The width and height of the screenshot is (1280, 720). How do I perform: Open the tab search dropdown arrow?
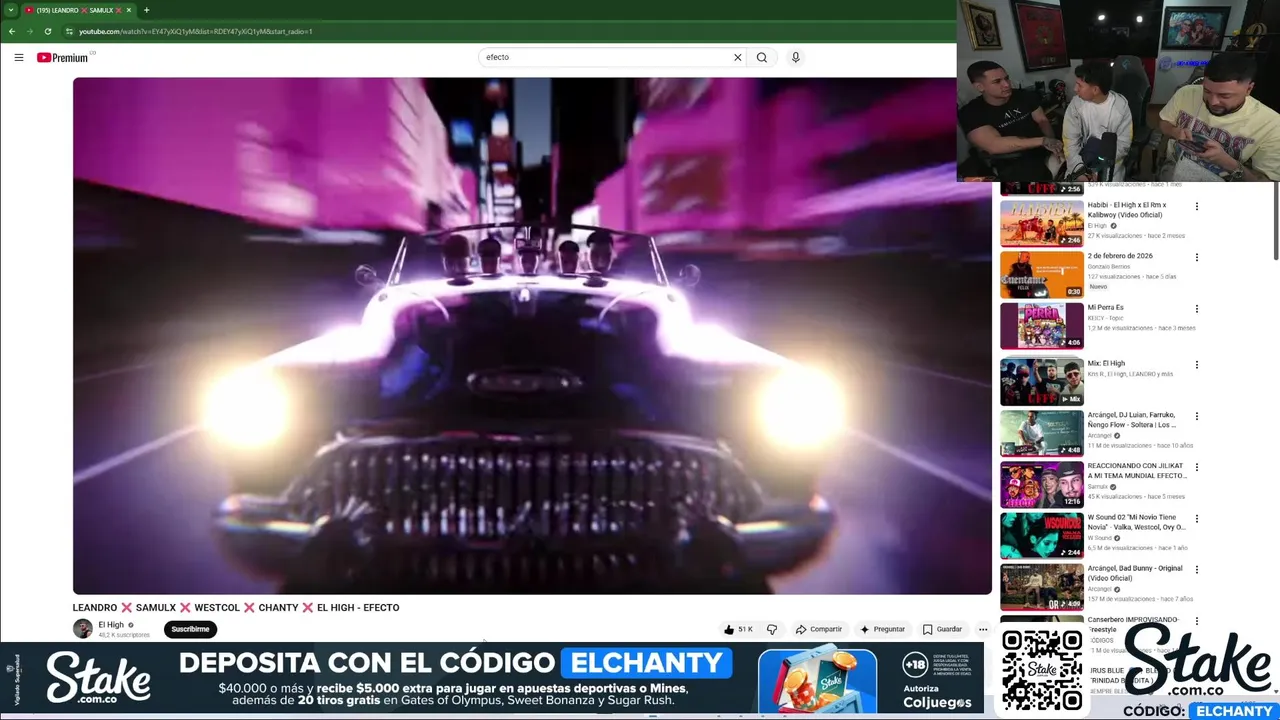[x=11, y=10]
